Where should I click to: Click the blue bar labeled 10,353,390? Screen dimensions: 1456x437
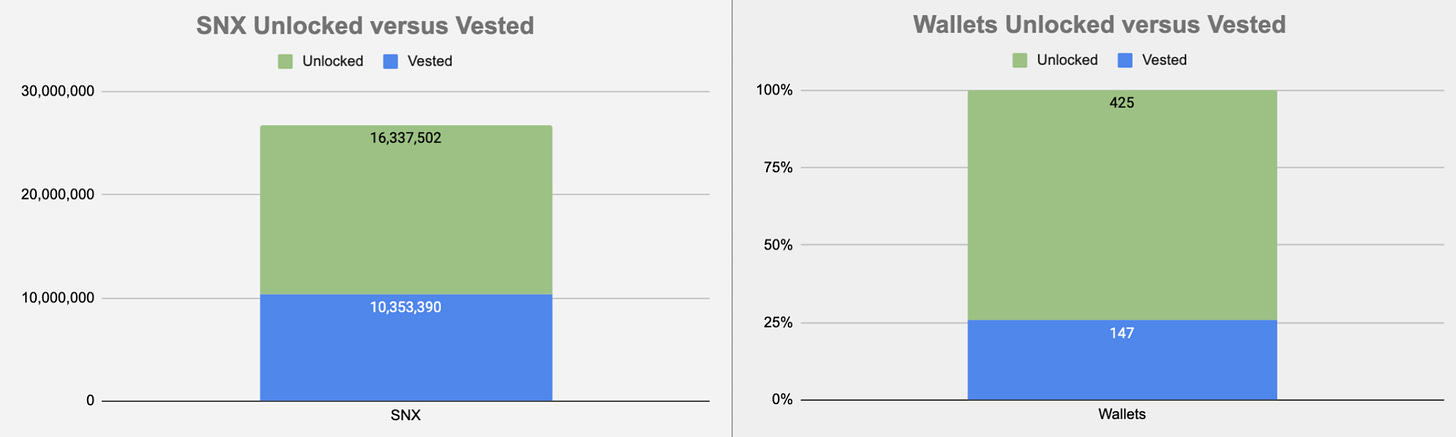(x=406, y=348)
